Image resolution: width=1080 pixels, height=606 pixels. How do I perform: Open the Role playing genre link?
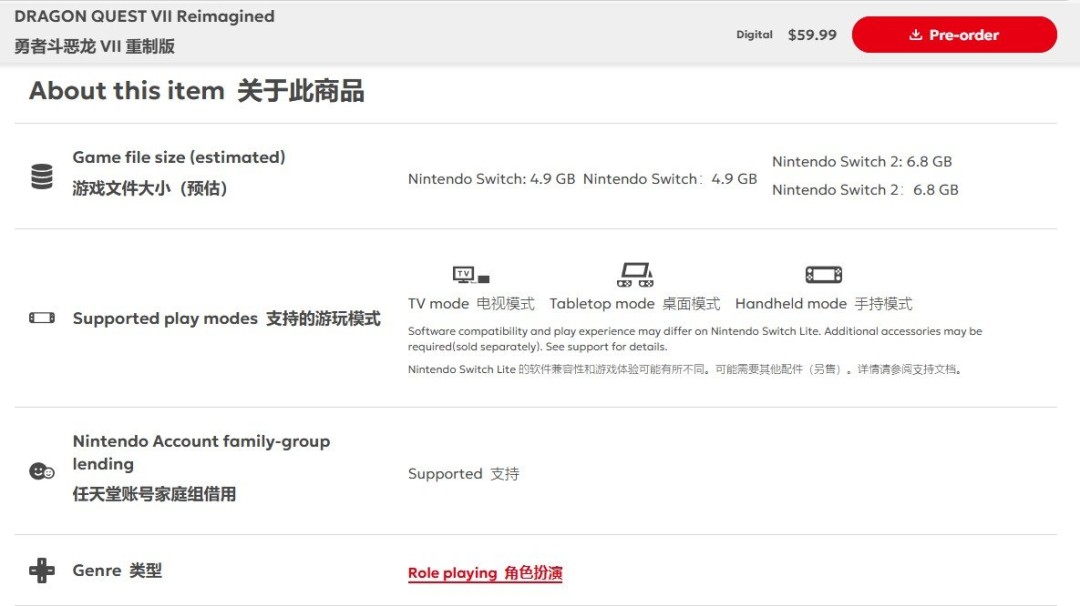(x=485, y=575)
